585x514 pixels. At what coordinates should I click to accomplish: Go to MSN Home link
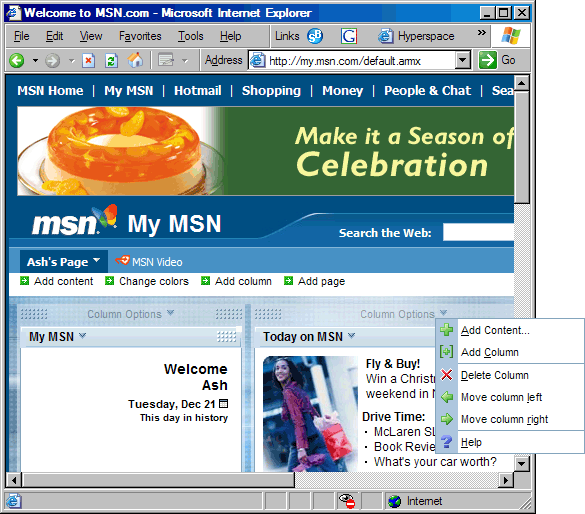tap(50, 90)
